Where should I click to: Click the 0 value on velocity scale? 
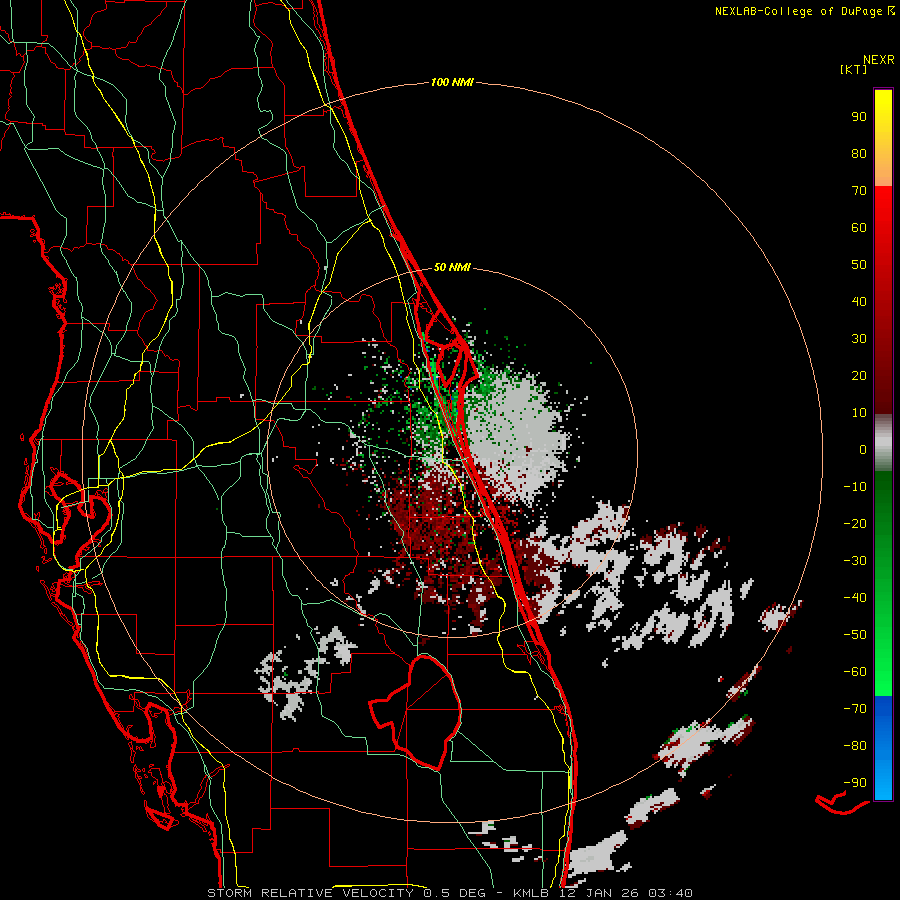tap(863, 450)
